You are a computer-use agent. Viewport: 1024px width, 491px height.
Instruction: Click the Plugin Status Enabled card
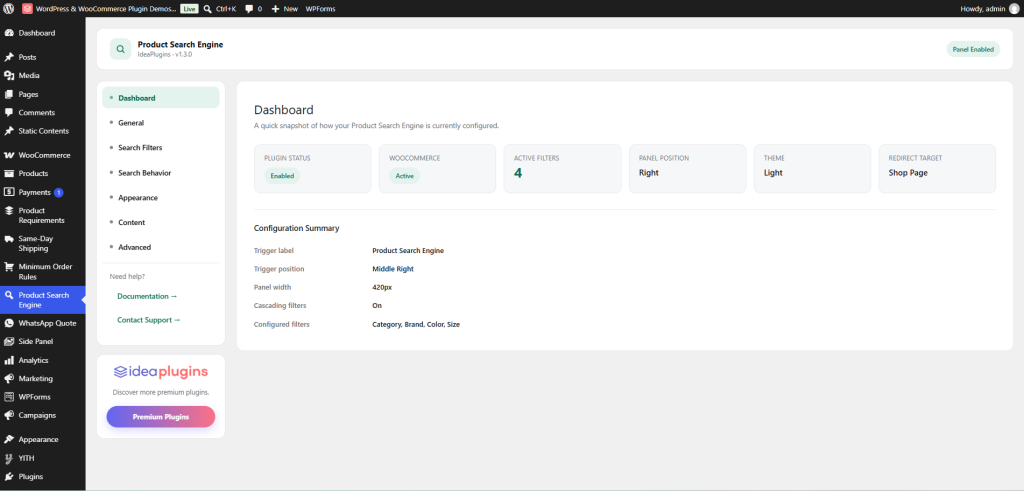312,168
